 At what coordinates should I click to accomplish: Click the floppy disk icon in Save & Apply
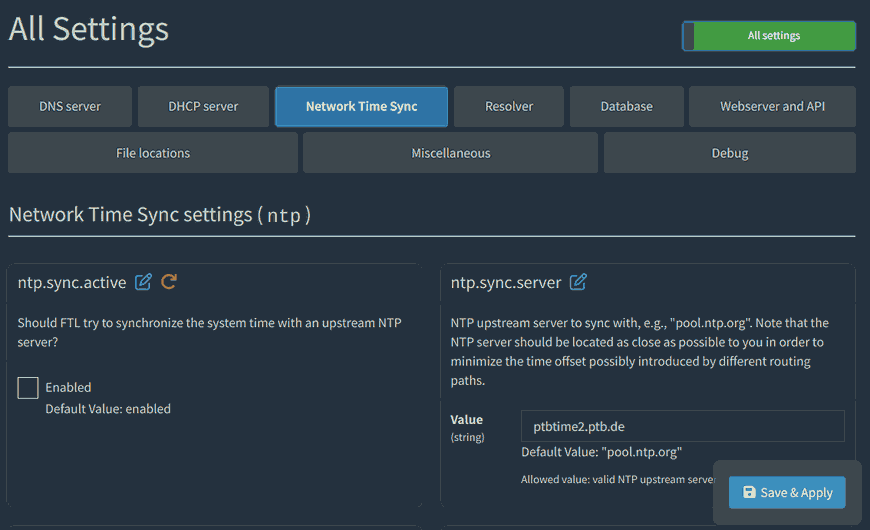pyautogui.click(x=749, y=493)
